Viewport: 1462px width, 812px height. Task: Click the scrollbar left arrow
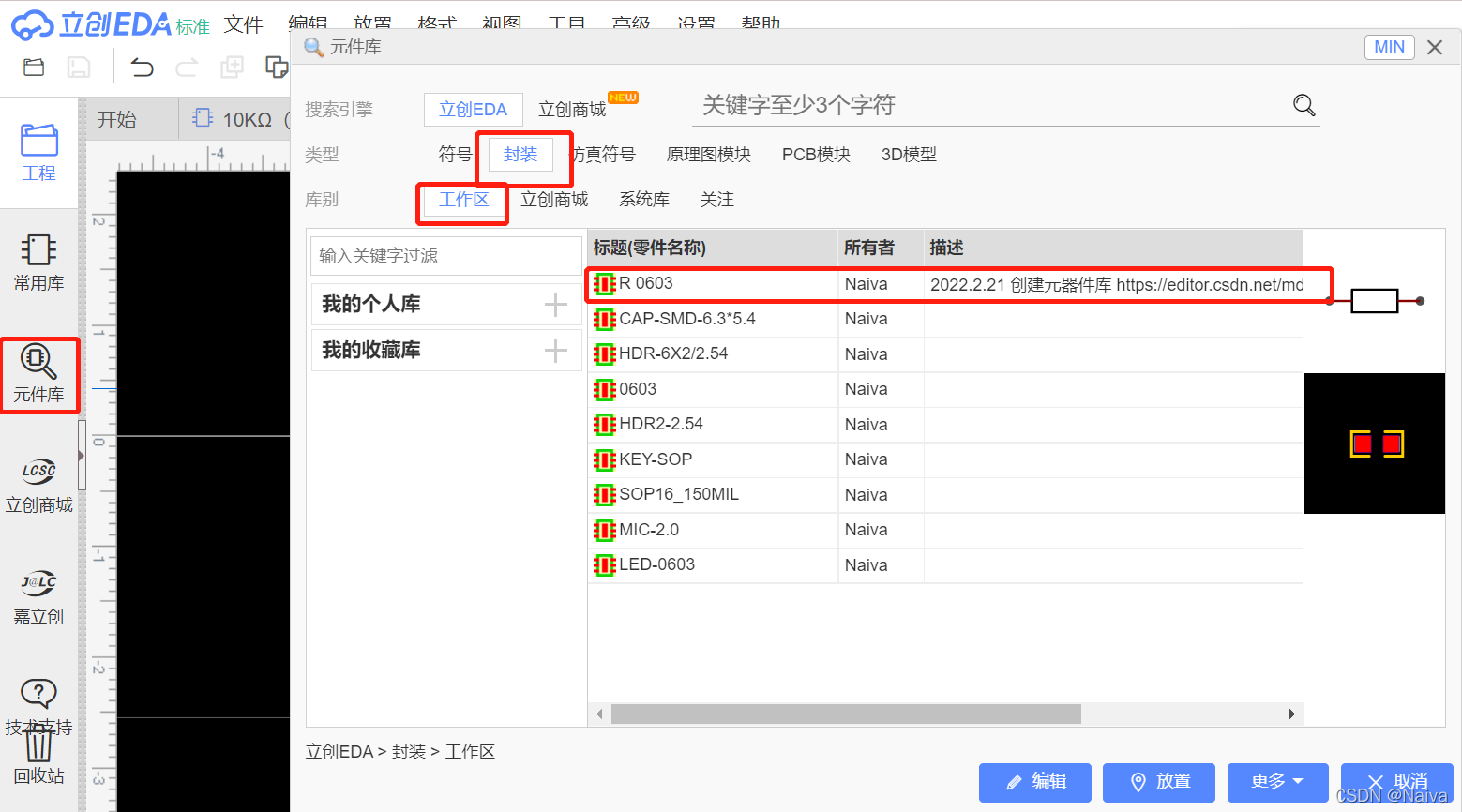599,714
